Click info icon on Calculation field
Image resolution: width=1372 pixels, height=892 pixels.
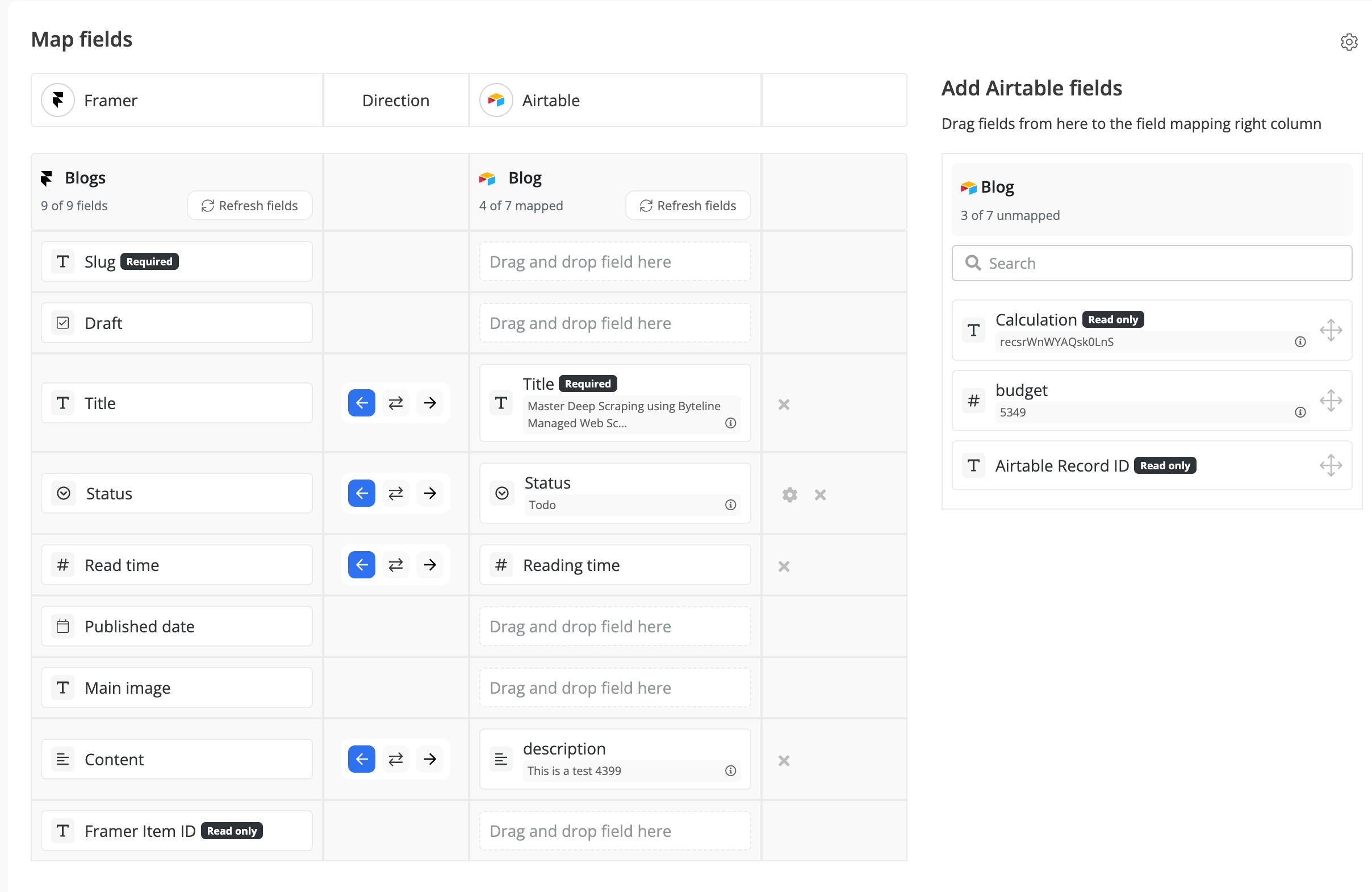click(x=1300, y=342)
